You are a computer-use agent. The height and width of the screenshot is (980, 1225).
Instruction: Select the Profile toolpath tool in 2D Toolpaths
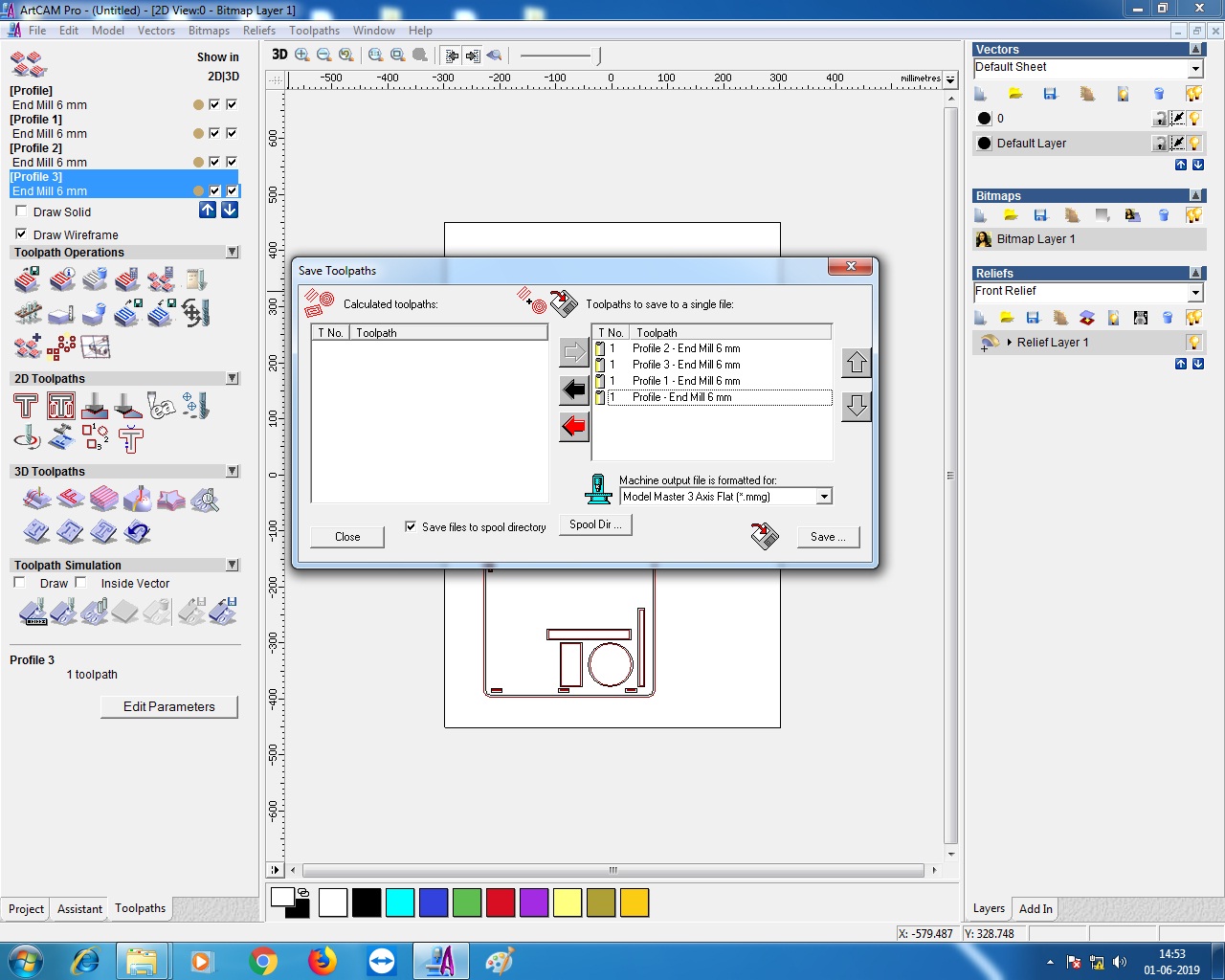click(26, 407)
